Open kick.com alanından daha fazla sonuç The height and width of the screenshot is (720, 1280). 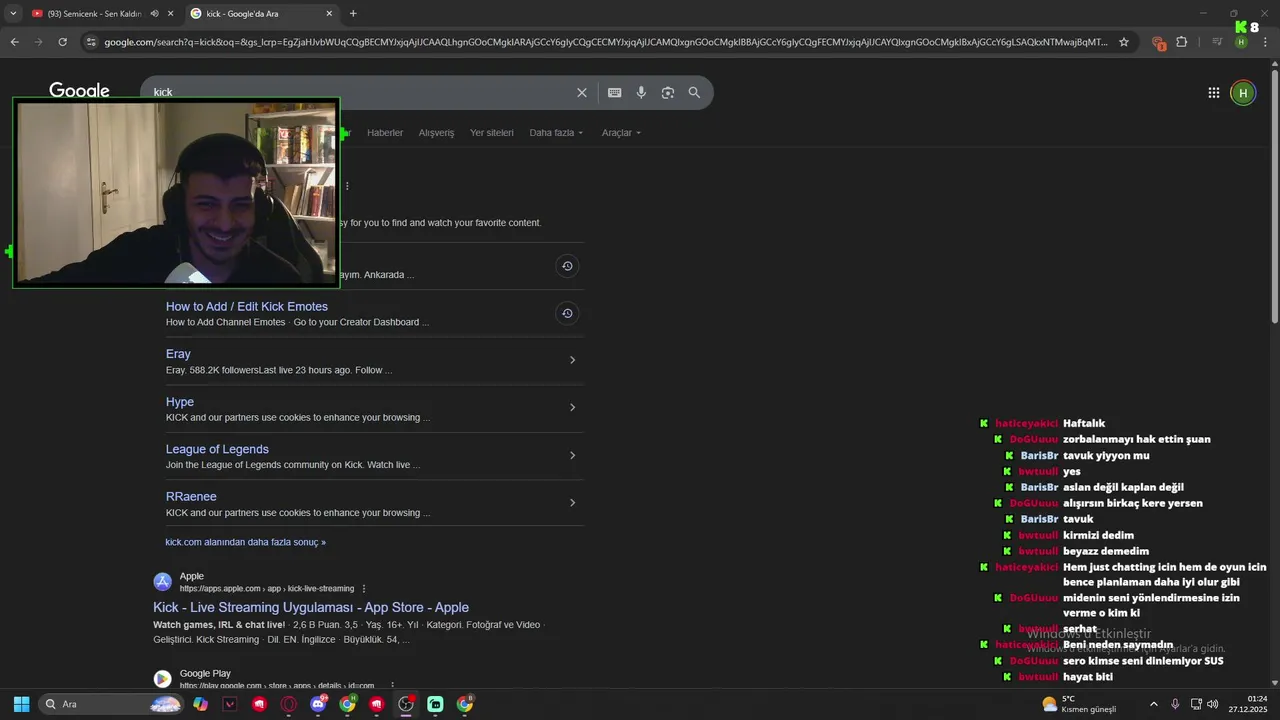coord(245,542)
